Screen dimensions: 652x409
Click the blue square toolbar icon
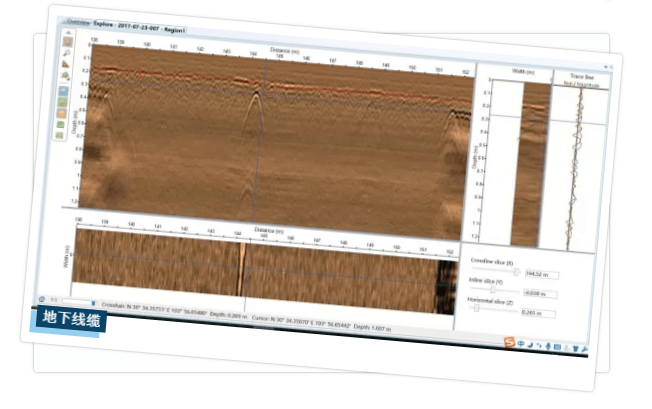point(63,89)
